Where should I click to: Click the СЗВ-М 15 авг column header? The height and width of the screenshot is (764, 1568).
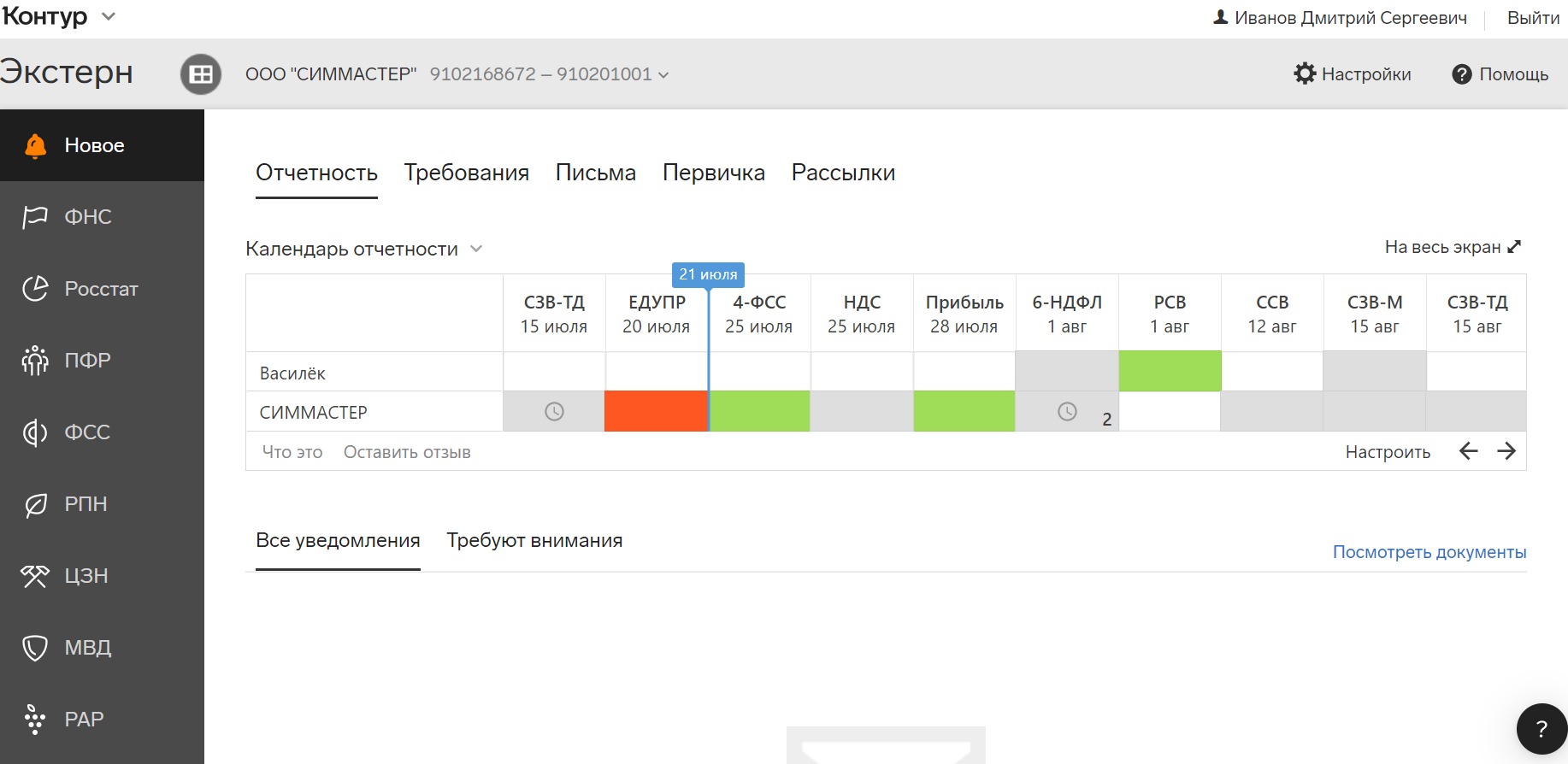point(1375,314)
